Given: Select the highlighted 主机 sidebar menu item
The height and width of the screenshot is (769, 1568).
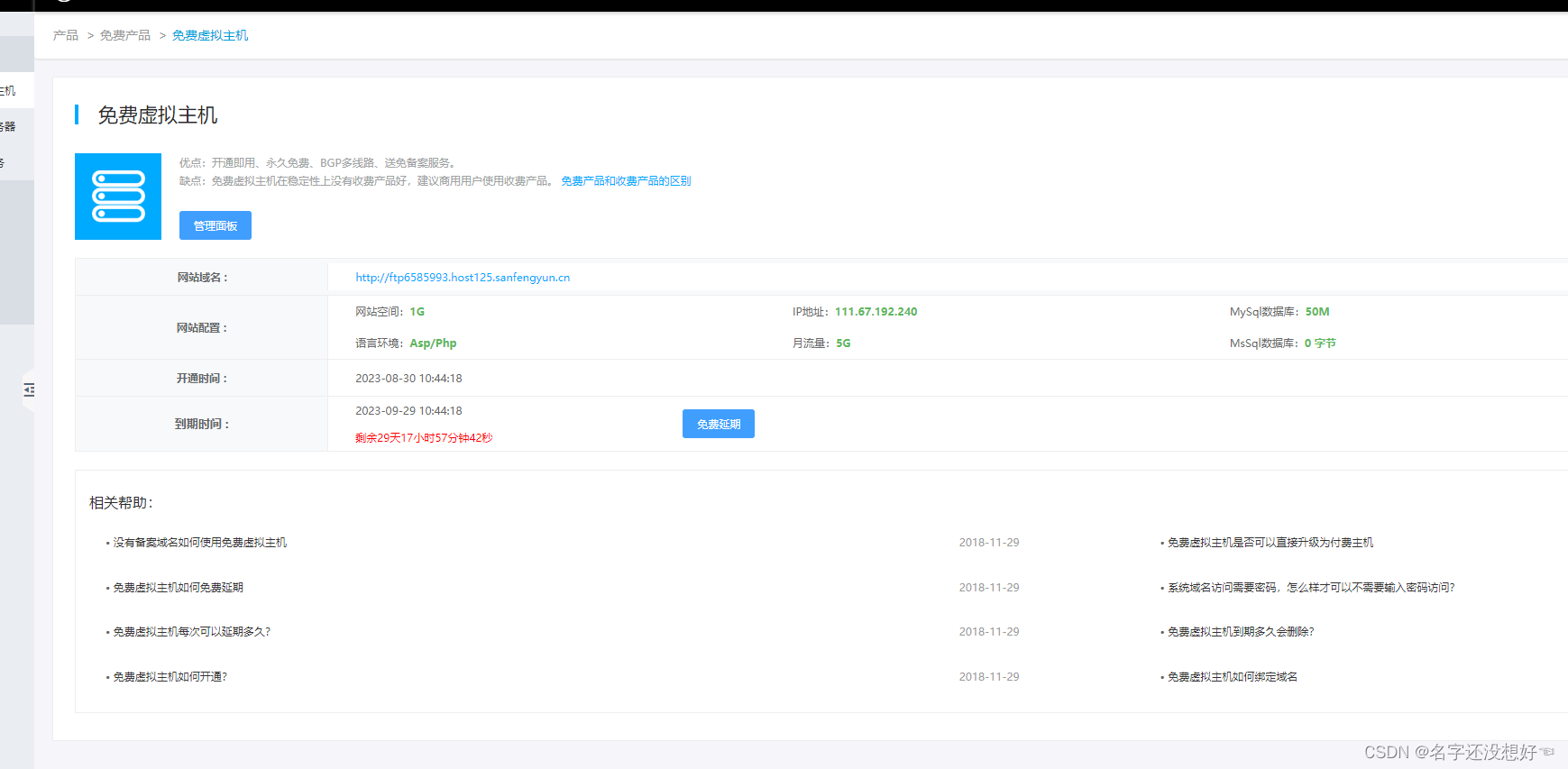Looking at the screenshot, I should click(x=16, y=90).
